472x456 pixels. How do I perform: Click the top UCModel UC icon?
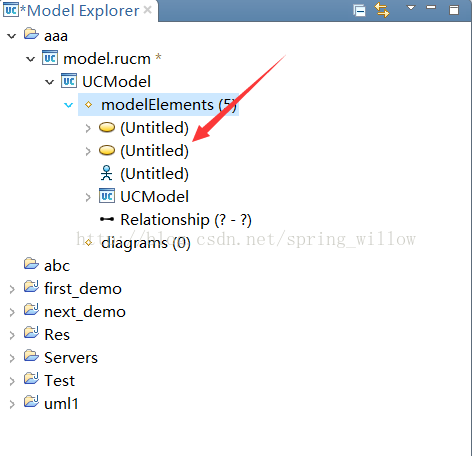point(69,81)
